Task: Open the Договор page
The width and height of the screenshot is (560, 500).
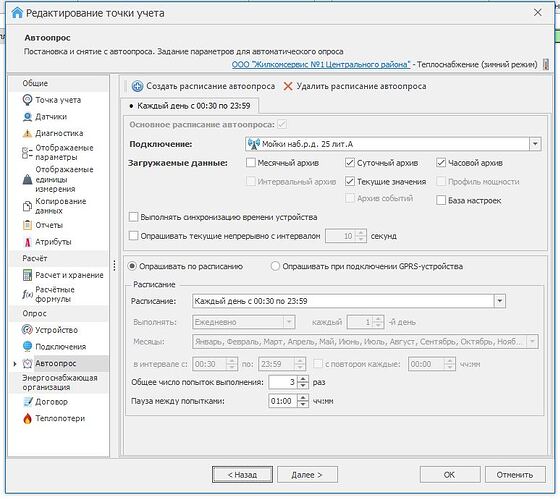Action: (51, 402)
